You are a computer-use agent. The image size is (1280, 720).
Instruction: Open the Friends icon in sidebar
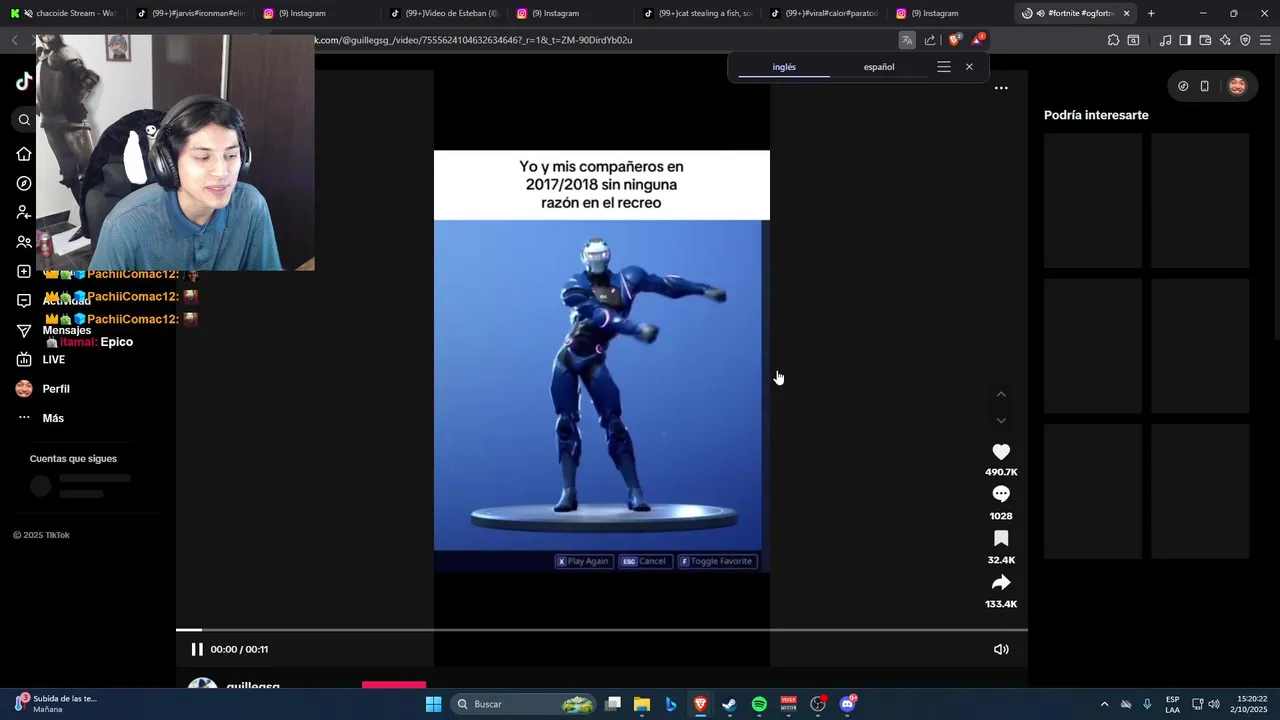[24, 242]
